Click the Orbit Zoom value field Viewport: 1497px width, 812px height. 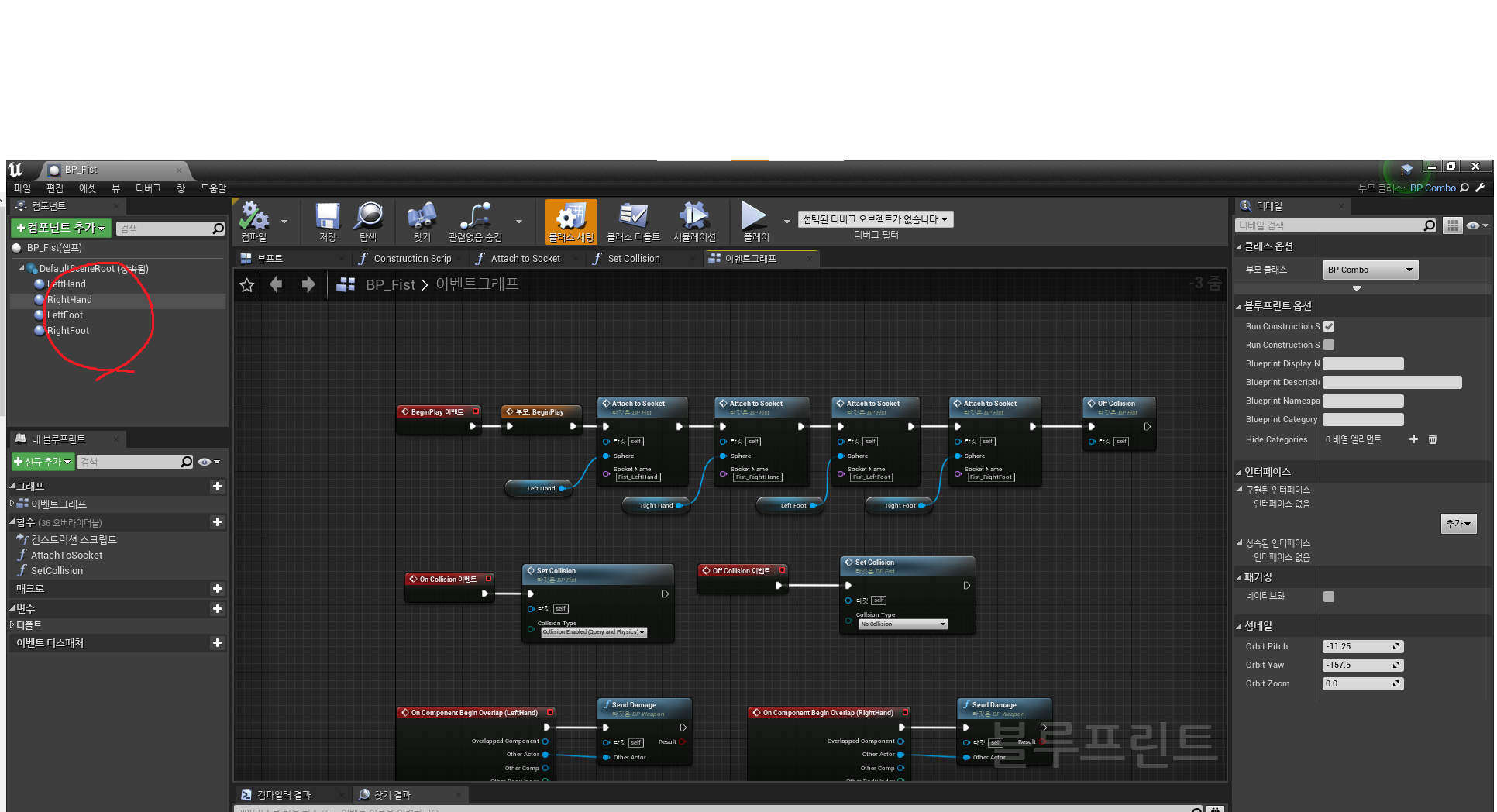pyautogui.click(x=1363, y=683)
